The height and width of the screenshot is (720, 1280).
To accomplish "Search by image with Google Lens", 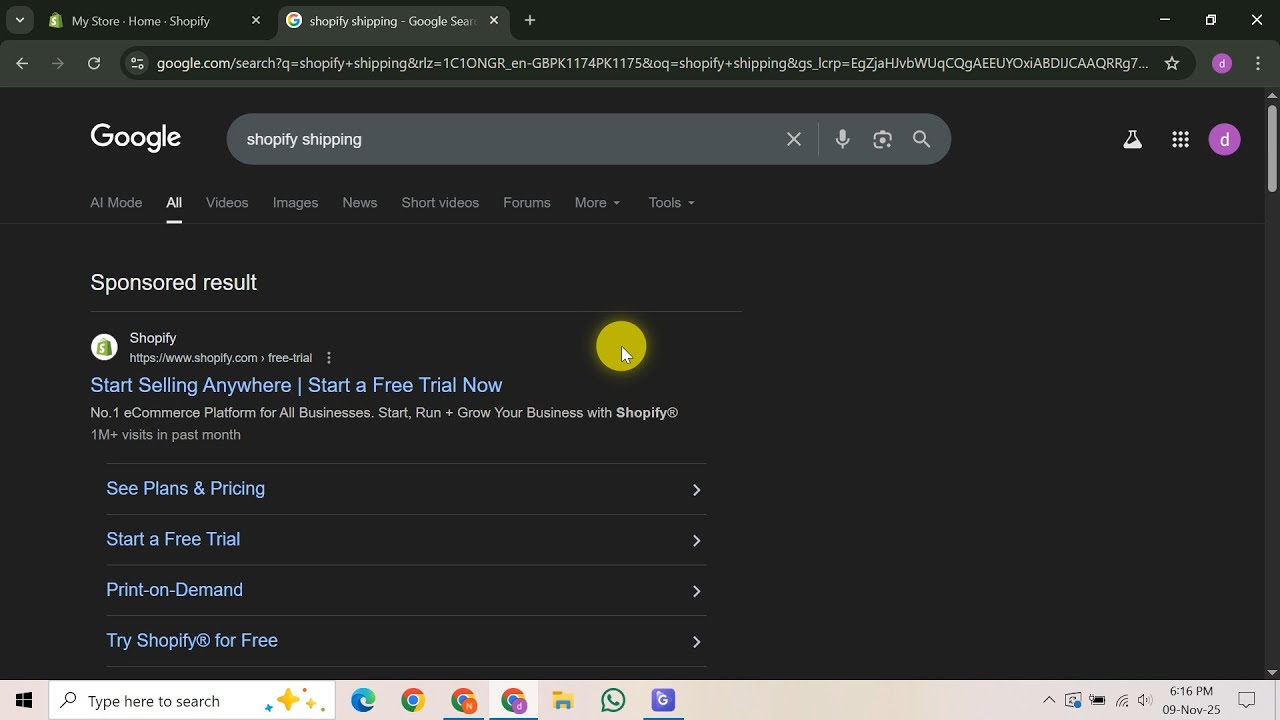I will click(882, 139).
